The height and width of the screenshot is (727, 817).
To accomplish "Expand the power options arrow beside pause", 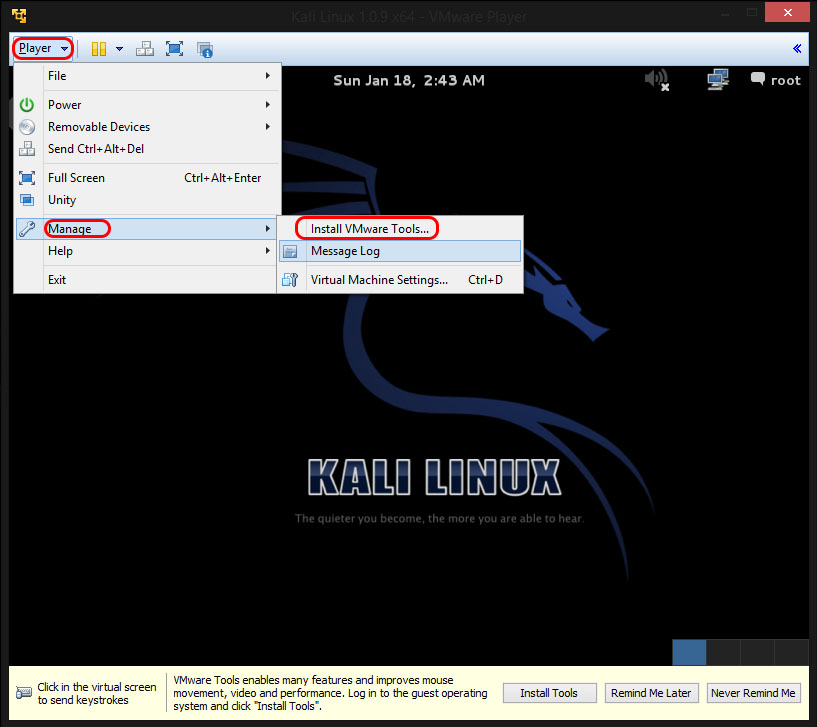I will [x=119, y=49].
